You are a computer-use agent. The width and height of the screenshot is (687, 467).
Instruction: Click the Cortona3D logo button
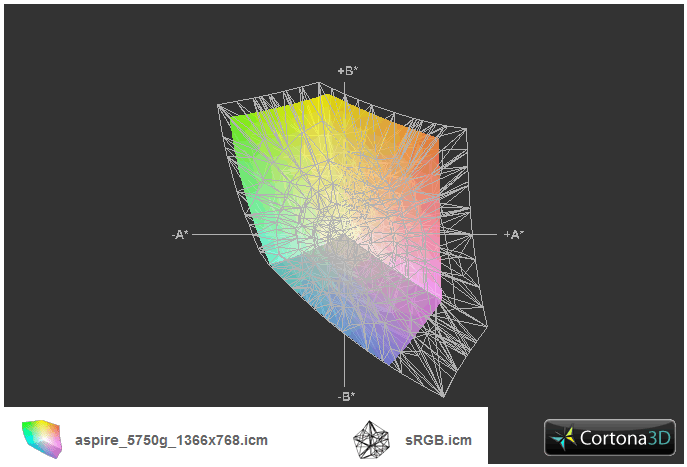pos(609,437)
